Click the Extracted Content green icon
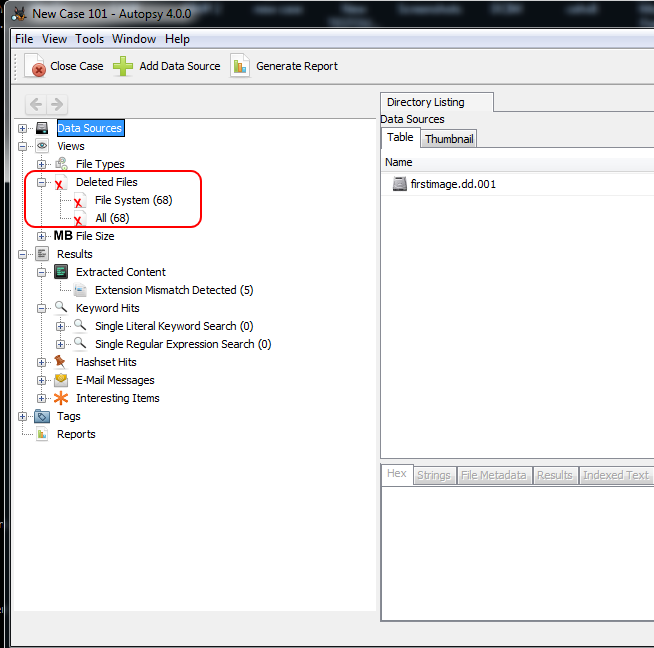This screenshot has height=648, width=654. click(x=61, y=272)
